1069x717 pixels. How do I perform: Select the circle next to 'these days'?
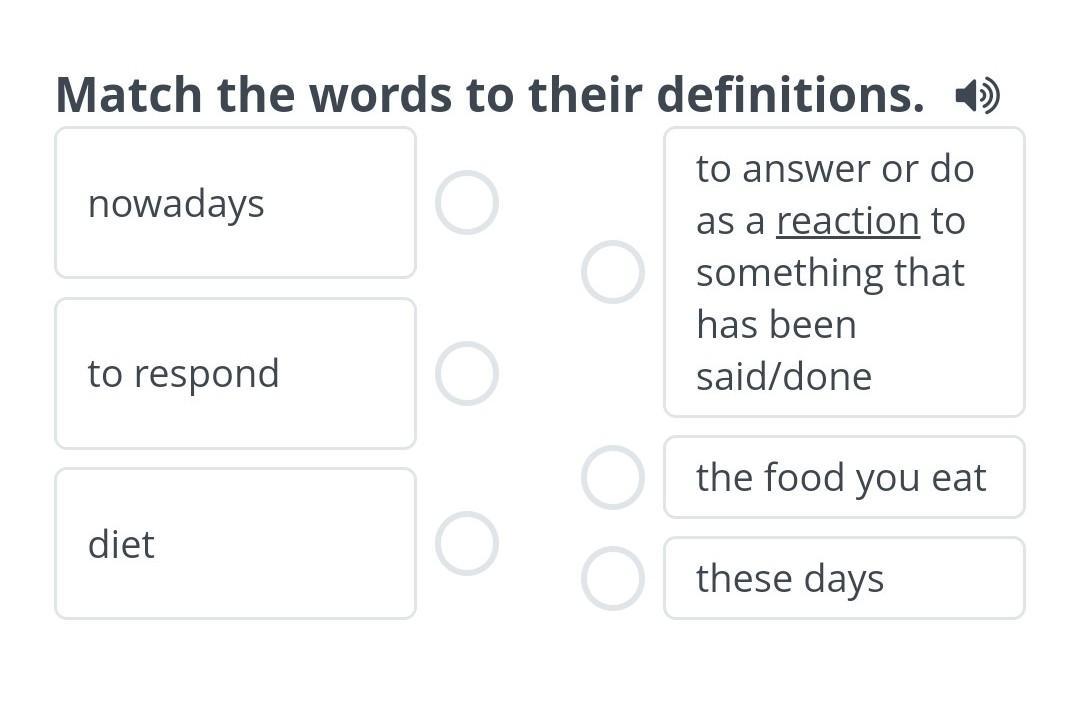tap(613, 578)
